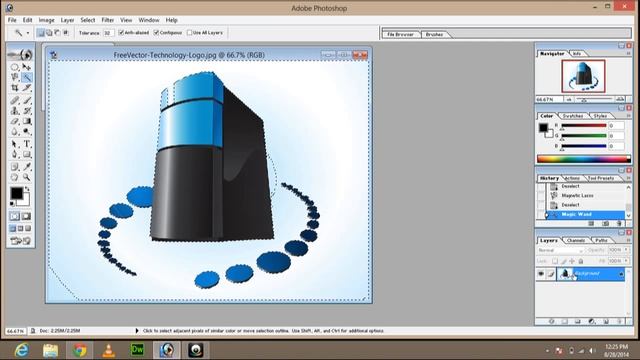Open the File Browser tab
Viewport: 640px width, 360px height.
pyautogui.click(x=400, y=34)
